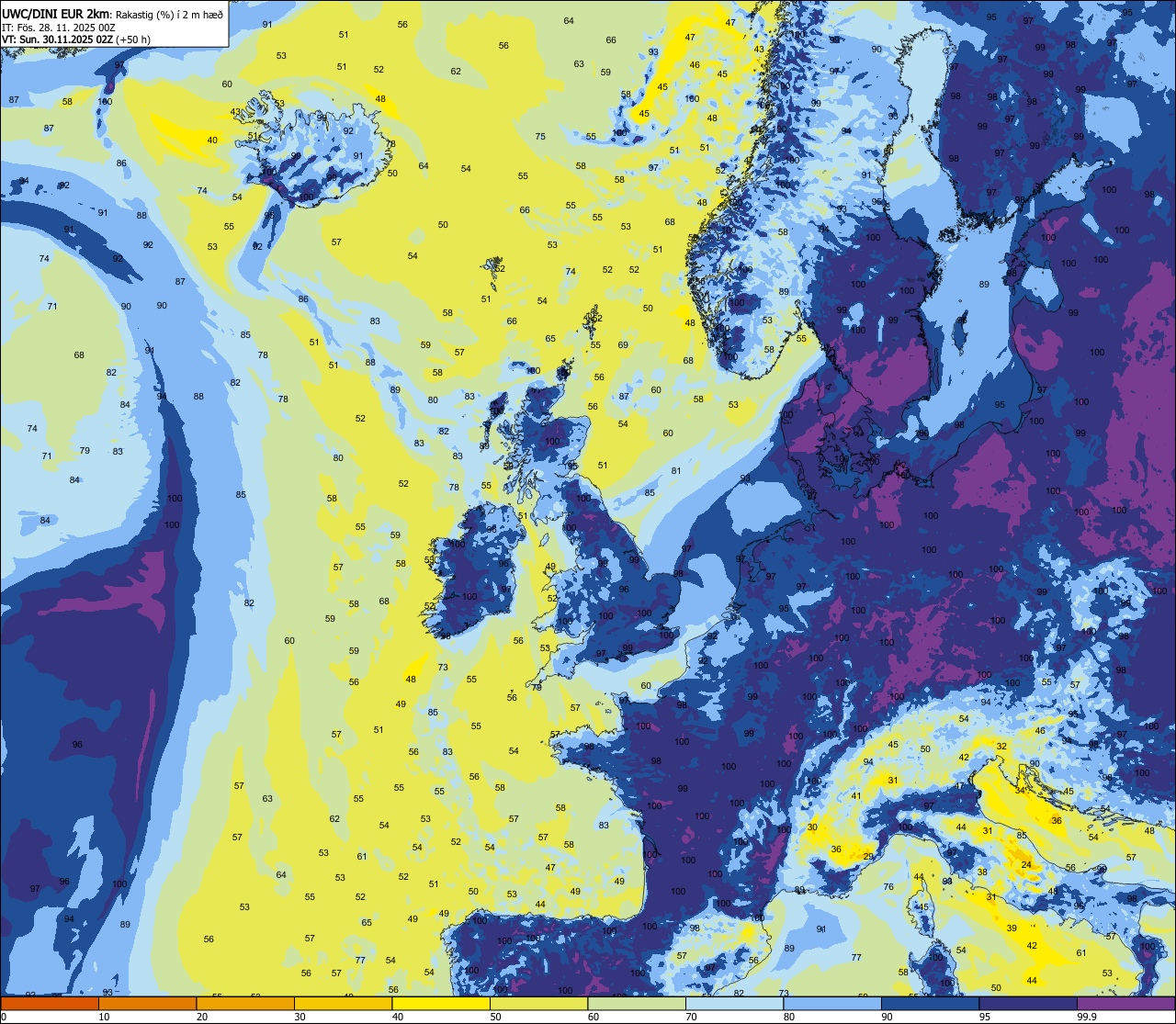
Task: Click the legend scale label 60
Action: 594,1017
